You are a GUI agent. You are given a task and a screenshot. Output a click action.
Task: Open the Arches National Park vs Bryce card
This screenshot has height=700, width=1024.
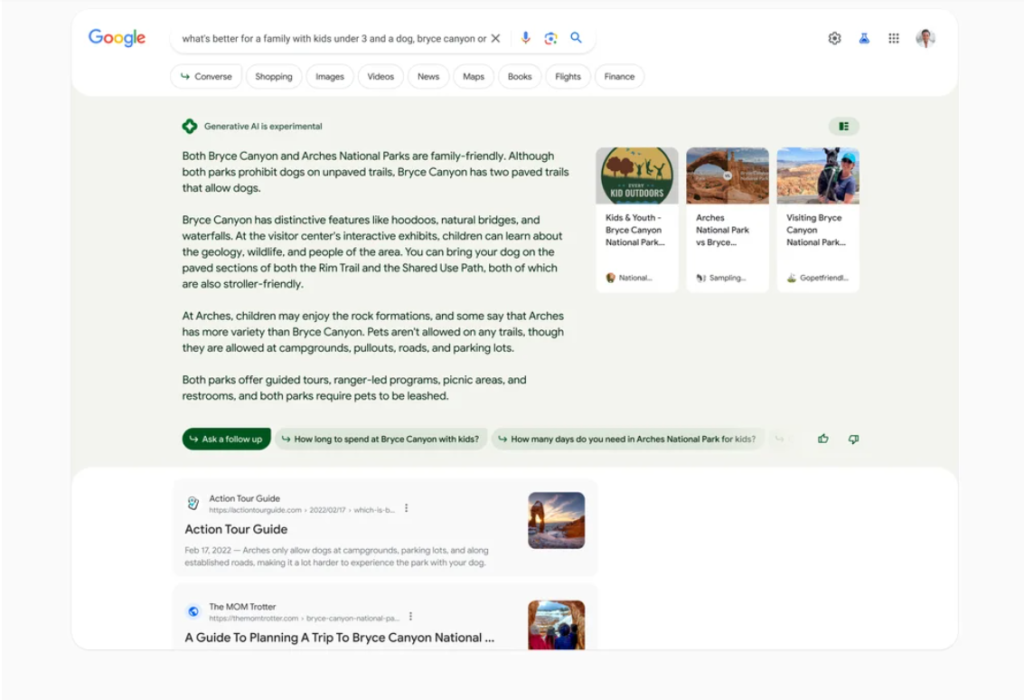[727, 213]
